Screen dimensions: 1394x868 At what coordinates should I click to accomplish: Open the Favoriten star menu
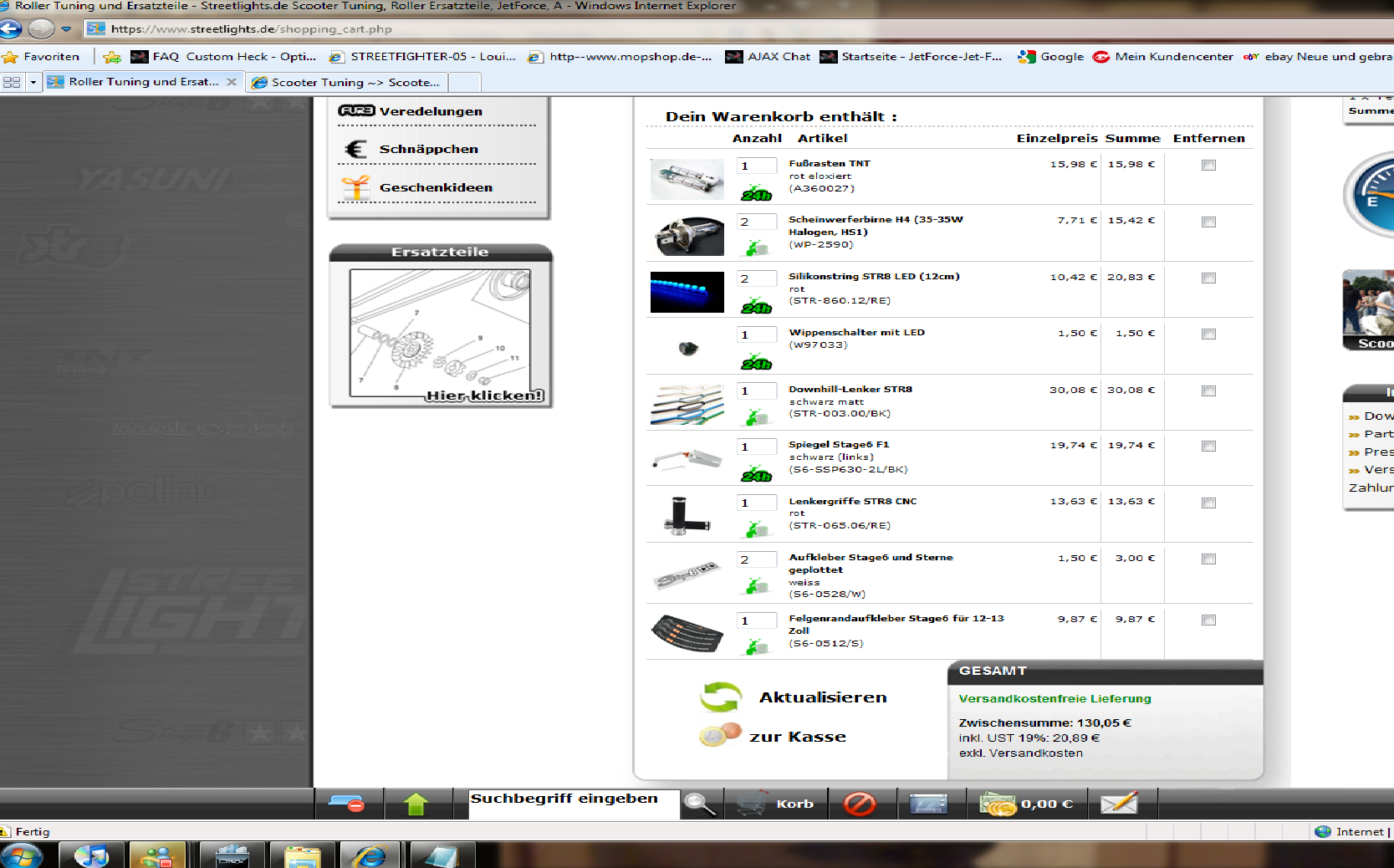tap(41, 57)
